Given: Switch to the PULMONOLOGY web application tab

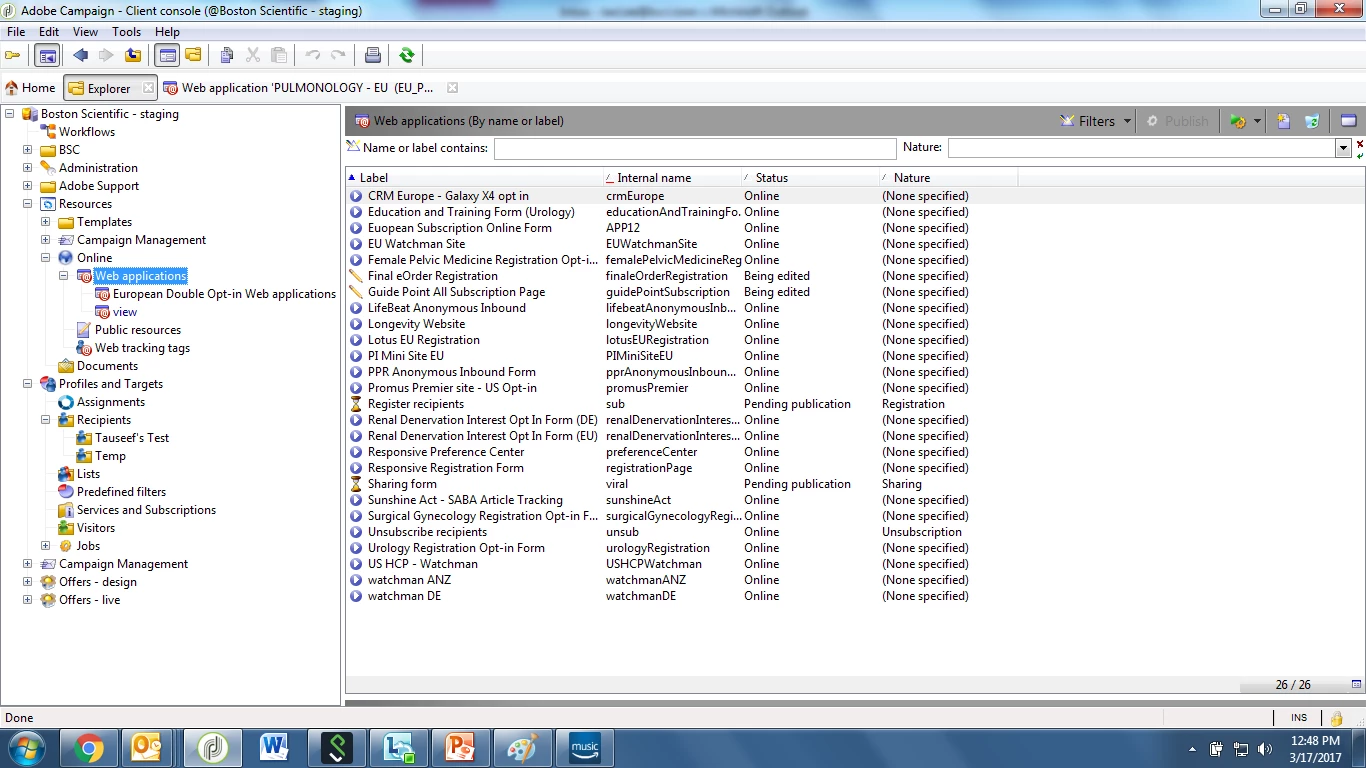Looking at the screenshot, I should (x=299, y=88).
